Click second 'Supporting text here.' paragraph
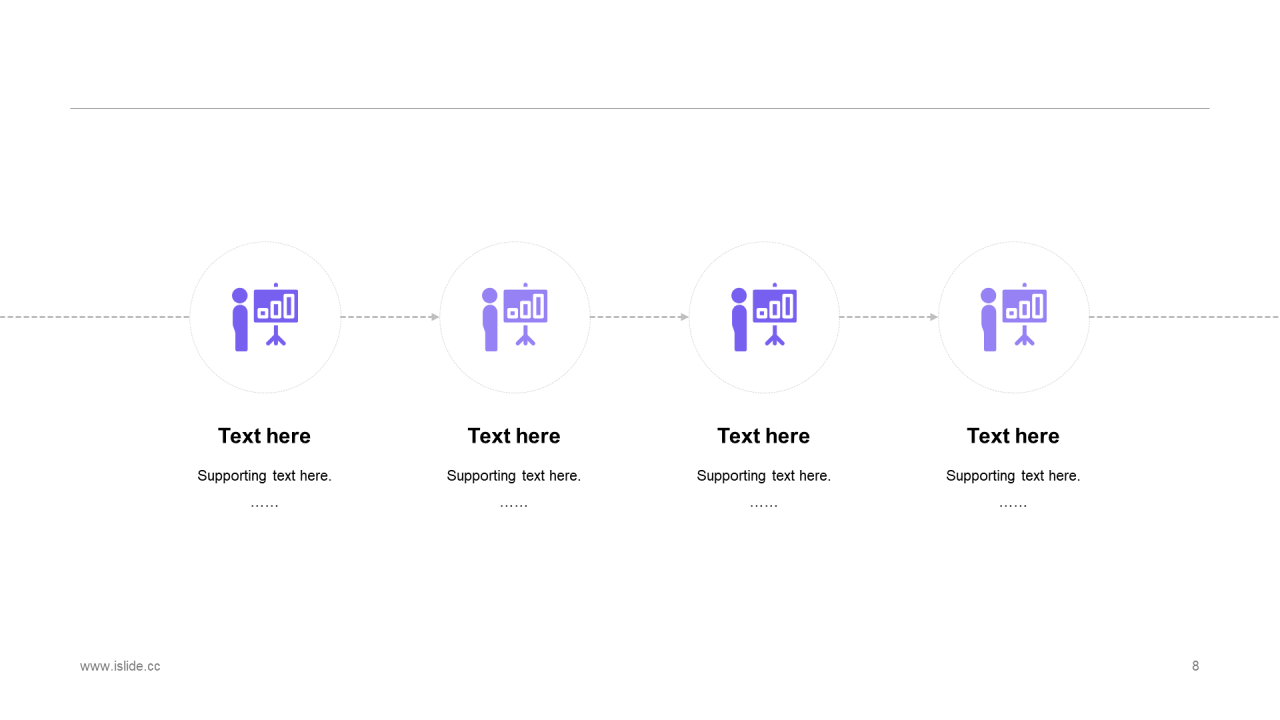The width and height of the screenshot is (1280, 720). (514, 476)
